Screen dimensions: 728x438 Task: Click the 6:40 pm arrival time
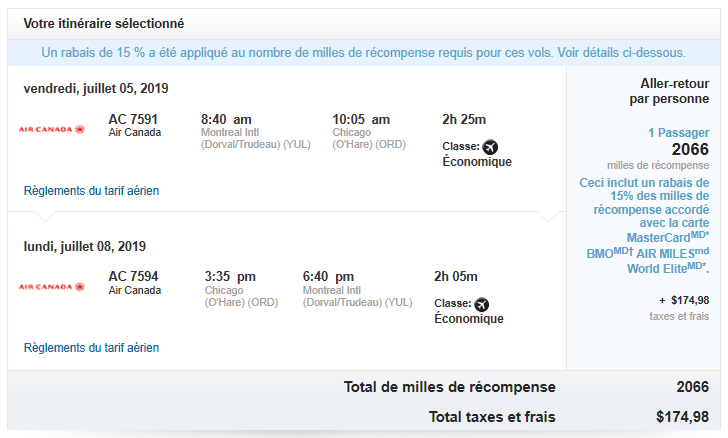(x=328, y=276)
